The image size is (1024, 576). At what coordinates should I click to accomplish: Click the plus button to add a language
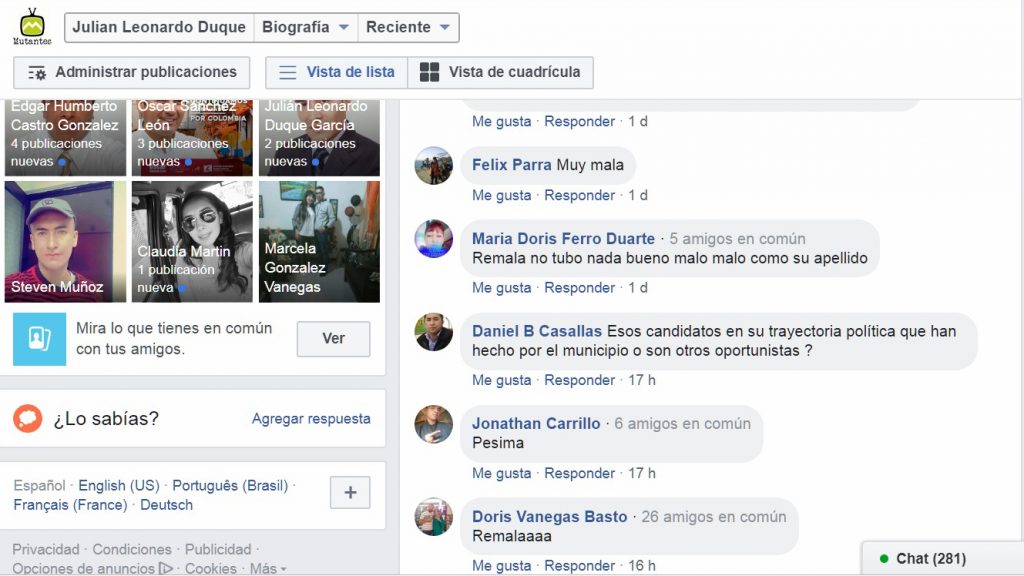click(350, 492)
